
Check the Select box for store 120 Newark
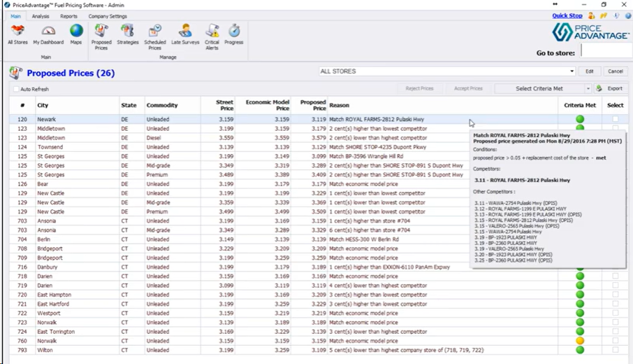pos(615,119)
